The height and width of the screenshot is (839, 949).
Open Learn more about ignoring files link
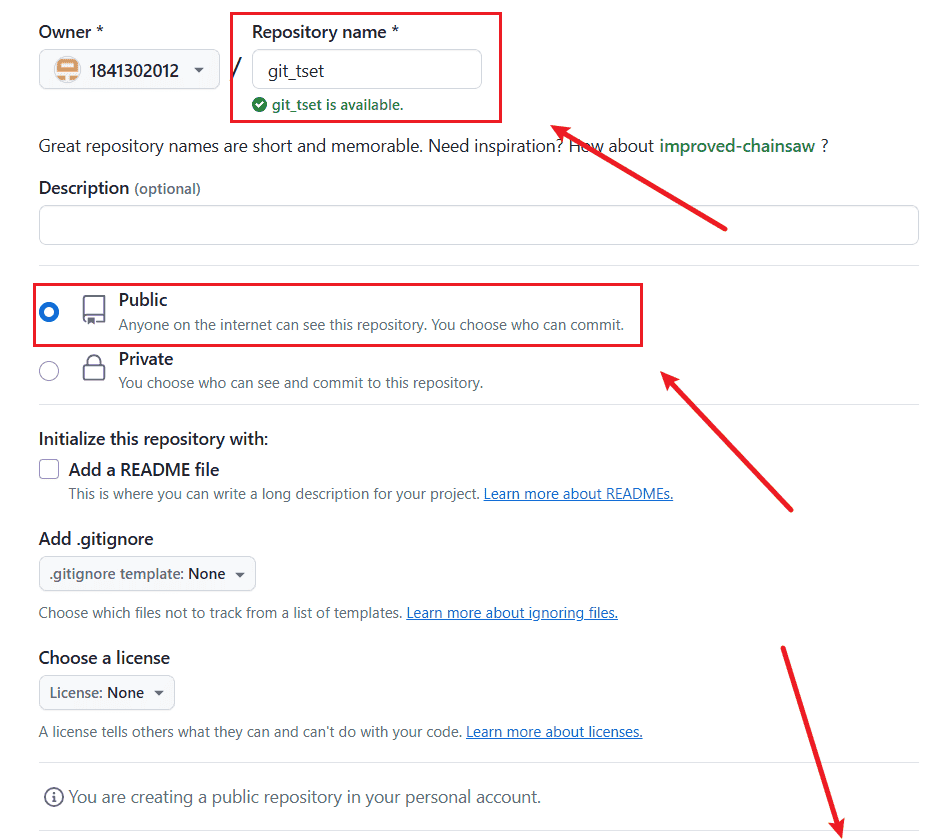point(512,613)
